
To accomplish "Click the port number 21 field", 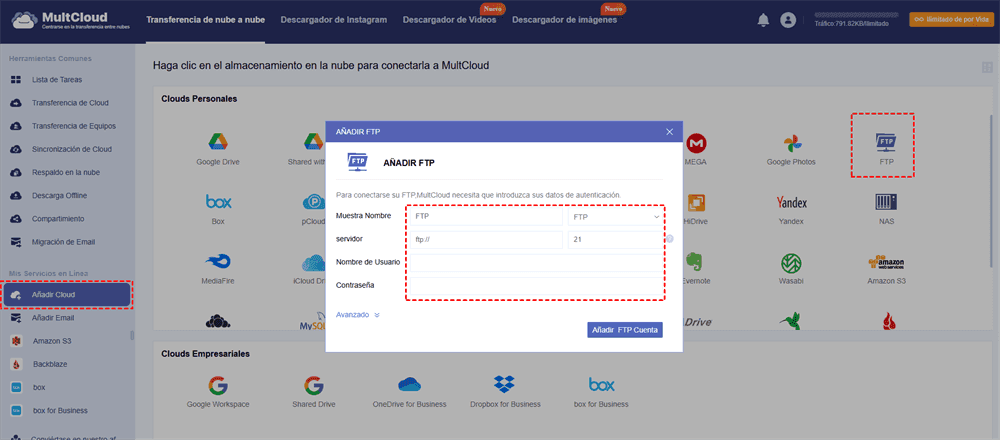I will pos(615,240).
